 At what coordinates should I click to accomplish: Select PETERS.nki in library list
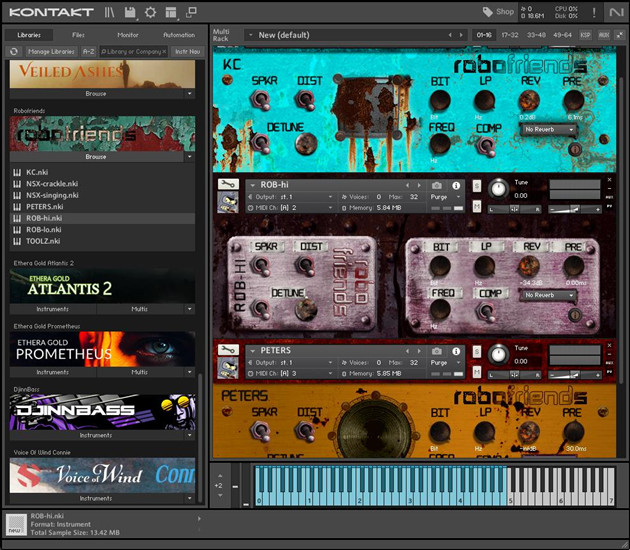pos(46,207)
